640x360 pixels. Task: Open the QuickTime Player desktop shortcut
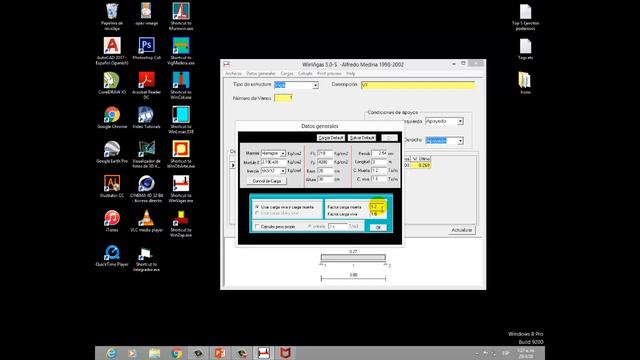click(x=112, y=255)
